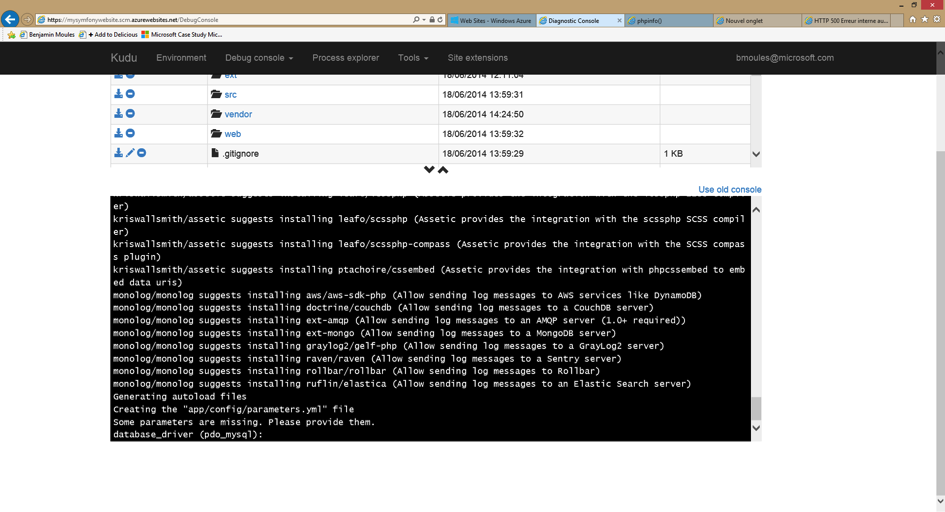Open browser home page icon
This screenshot has height=512, width=945.
(x=912, y=19)
